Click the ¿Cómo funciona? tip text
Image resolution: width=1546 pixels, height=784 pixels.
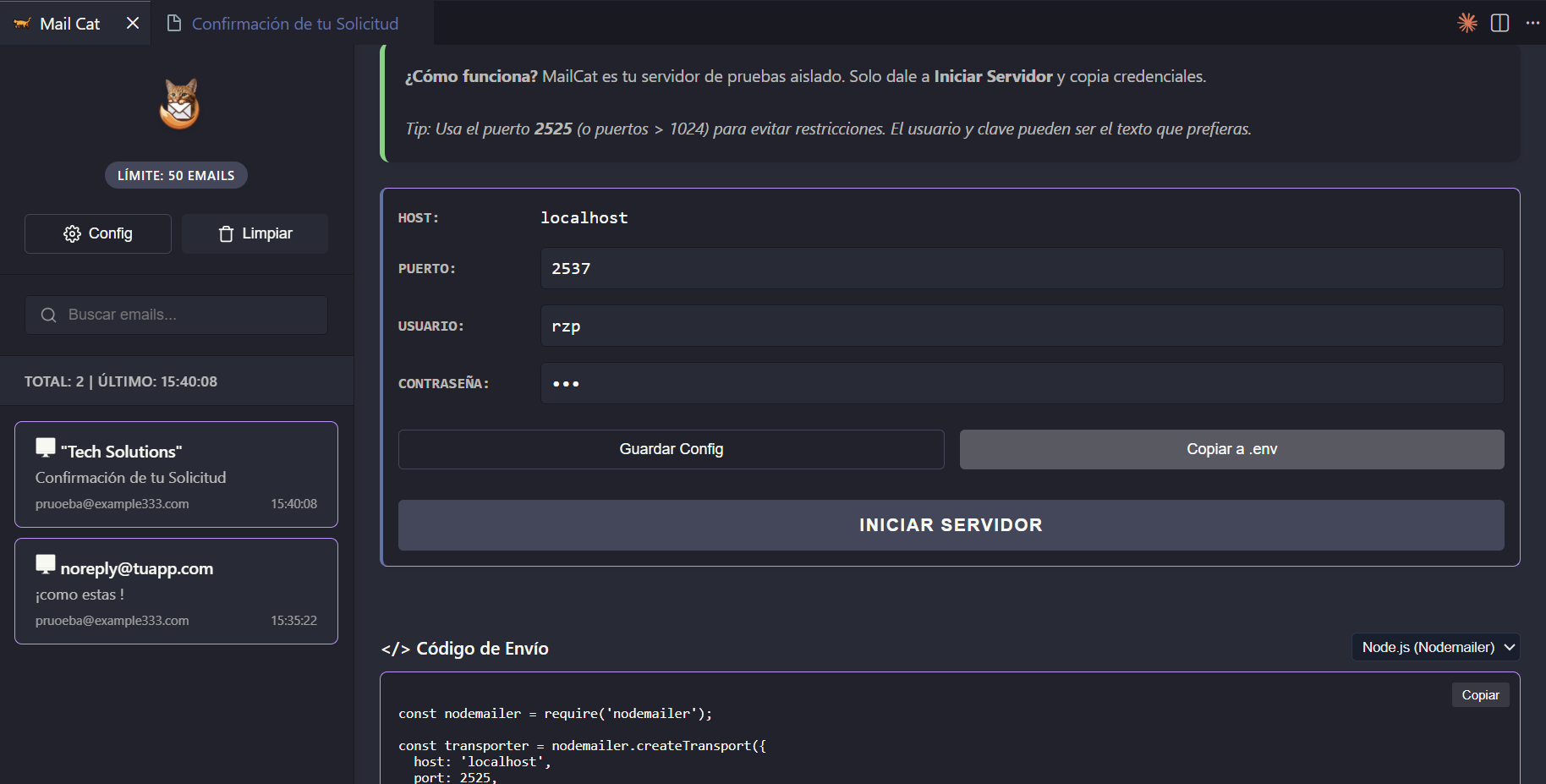coord(805,76)
